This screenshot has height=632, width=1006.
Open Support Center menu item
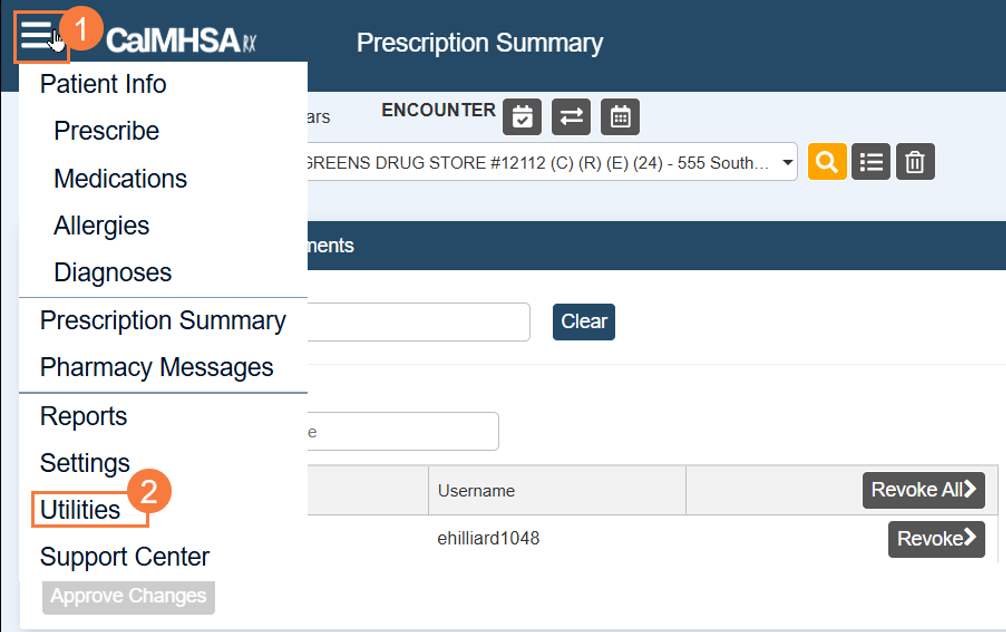point(124,556)
